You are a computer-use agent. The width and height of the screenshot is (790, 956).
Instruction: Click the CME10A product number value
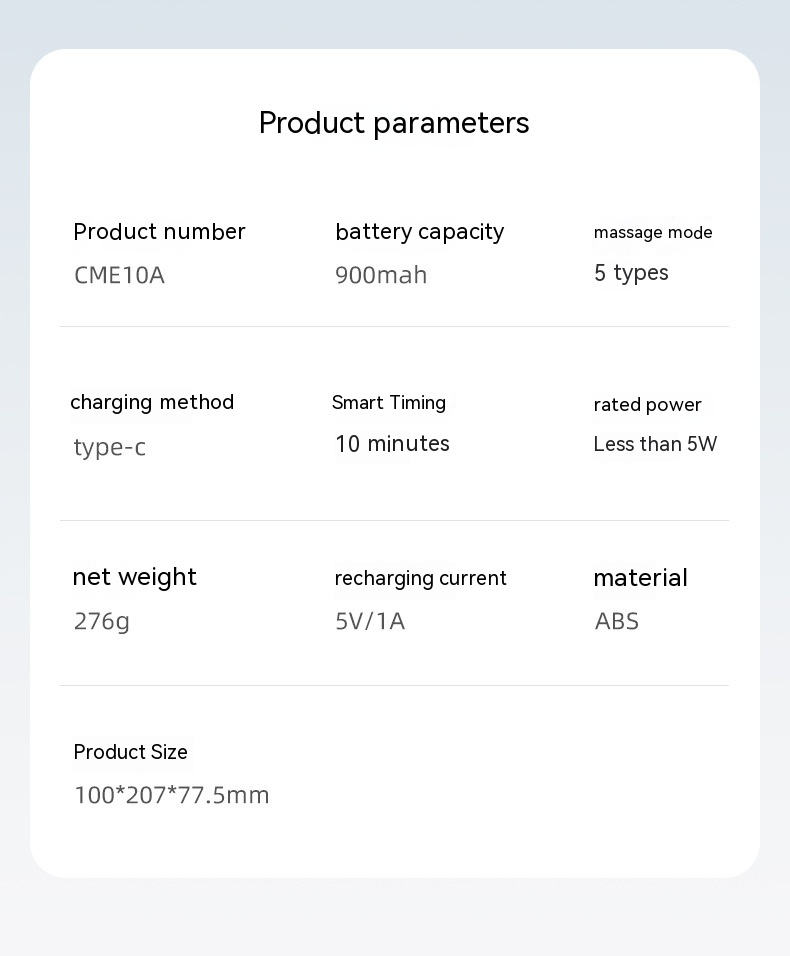119,275
